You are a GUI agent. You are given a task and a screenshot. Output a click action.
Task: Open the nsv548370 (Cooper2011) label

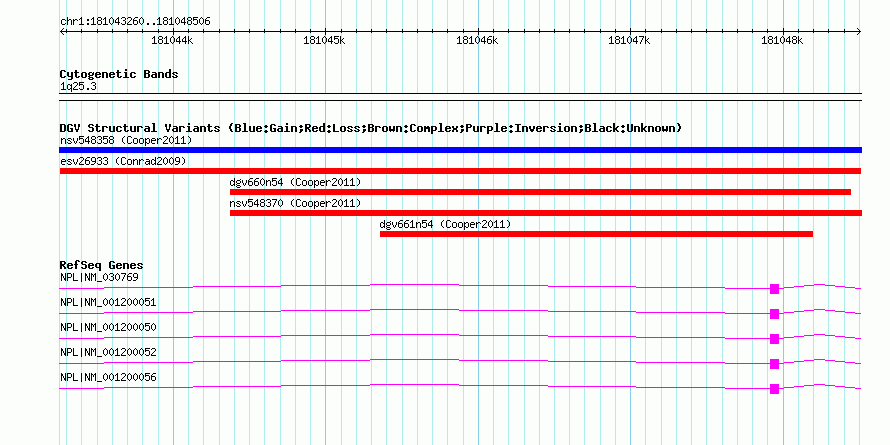click(295, 203)
